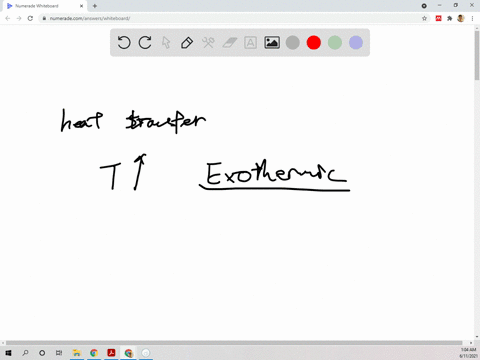Screen dimensions: 480x360
Task: Select the pointer selection tool
Action: [x=166, y=43]
